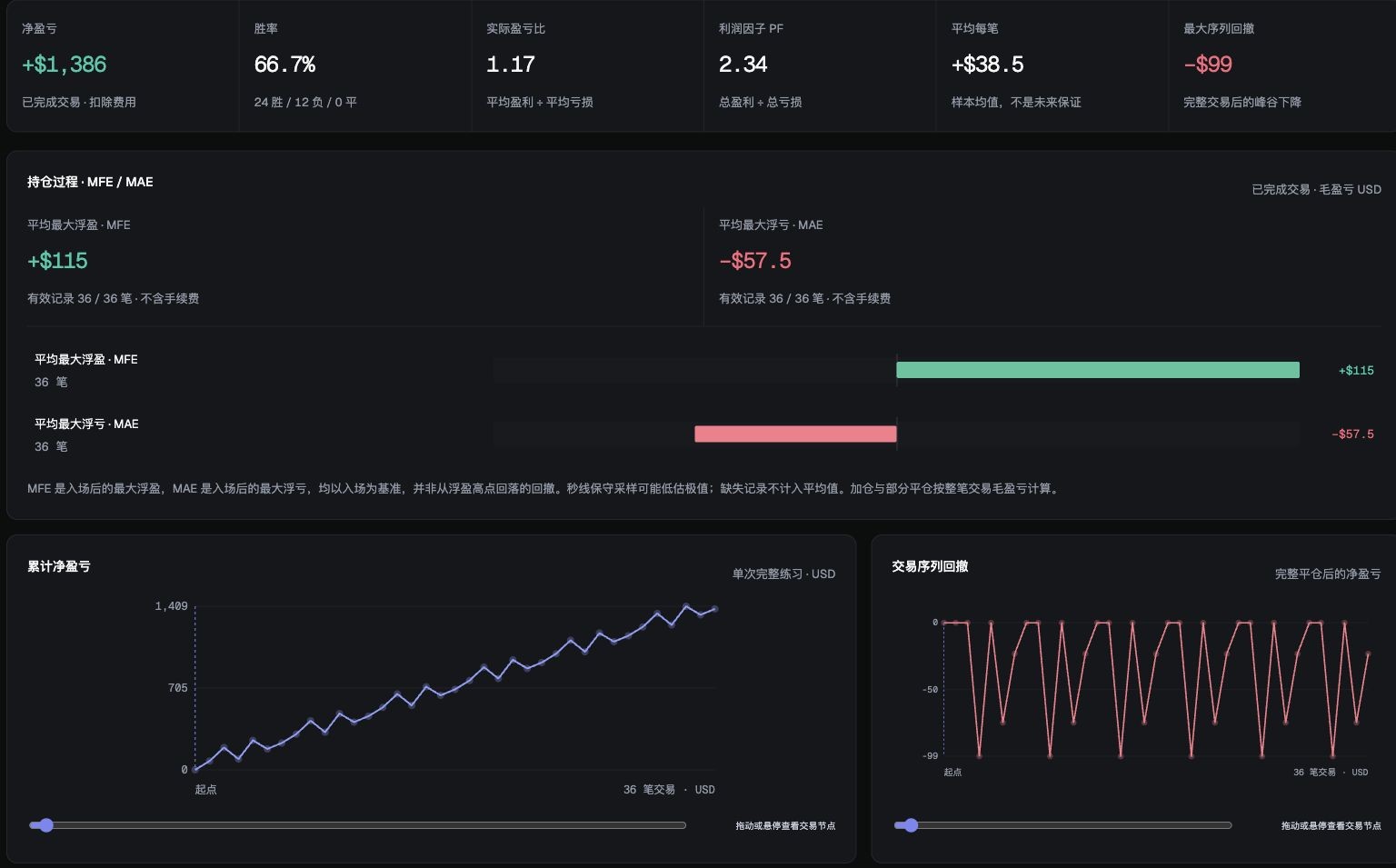Click the '705' y-axis label

point(177,688)
